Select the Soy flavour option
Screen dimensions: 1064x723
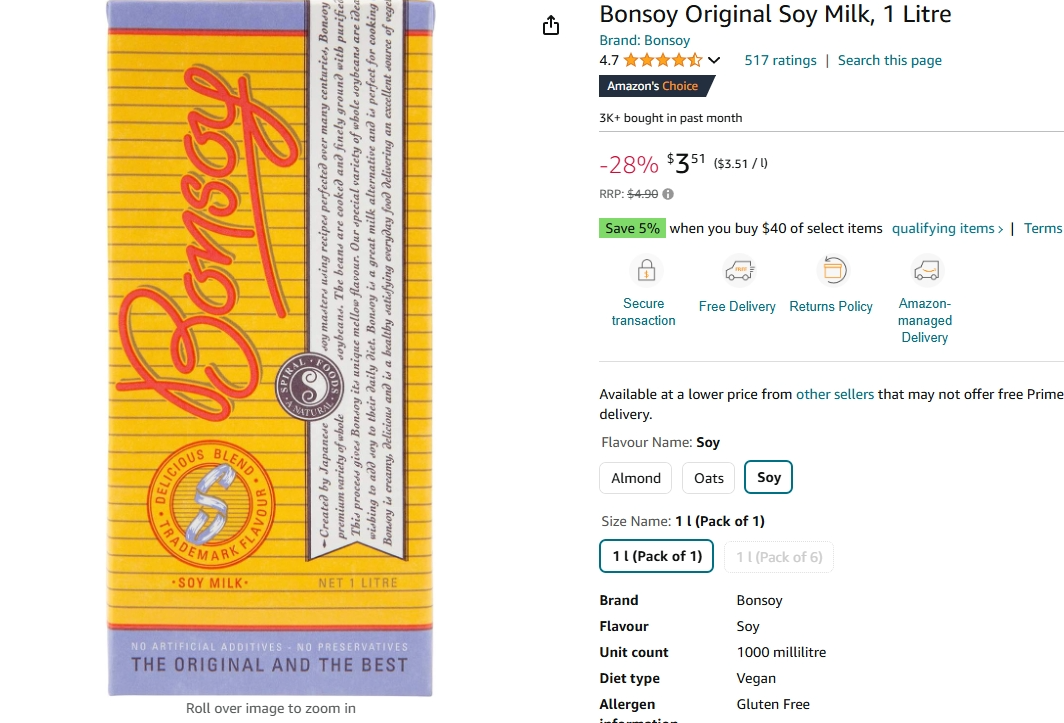pos(768,477)
